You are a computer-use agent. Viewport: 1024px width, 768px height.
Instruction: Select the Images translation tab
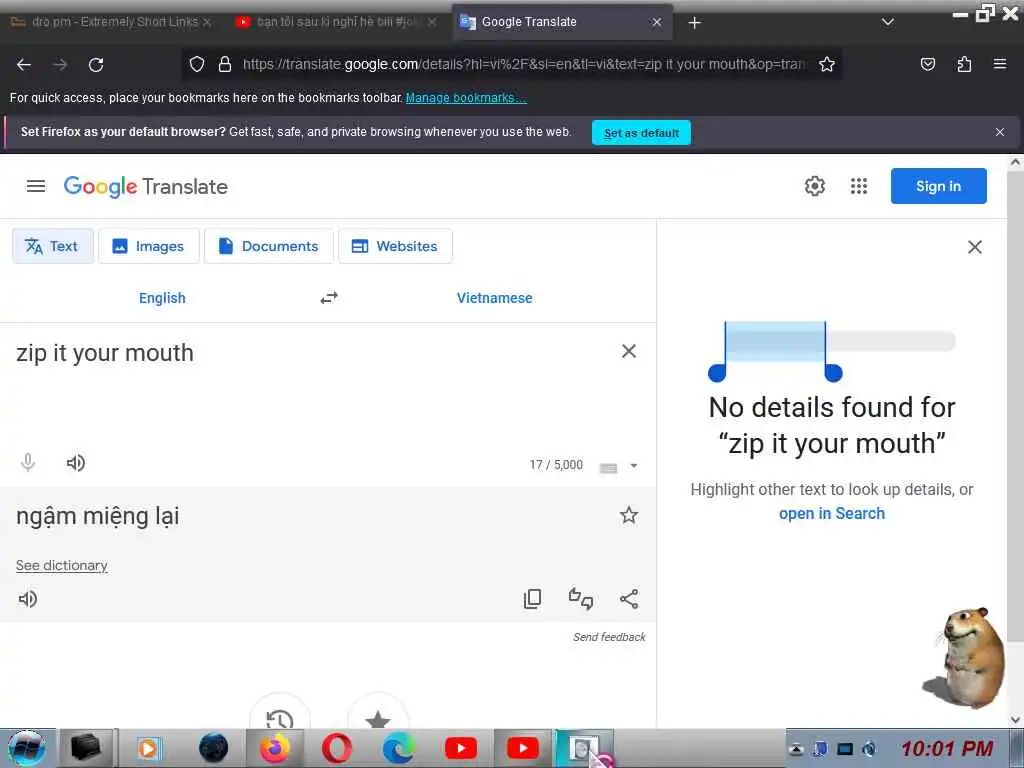coord(149,246)
